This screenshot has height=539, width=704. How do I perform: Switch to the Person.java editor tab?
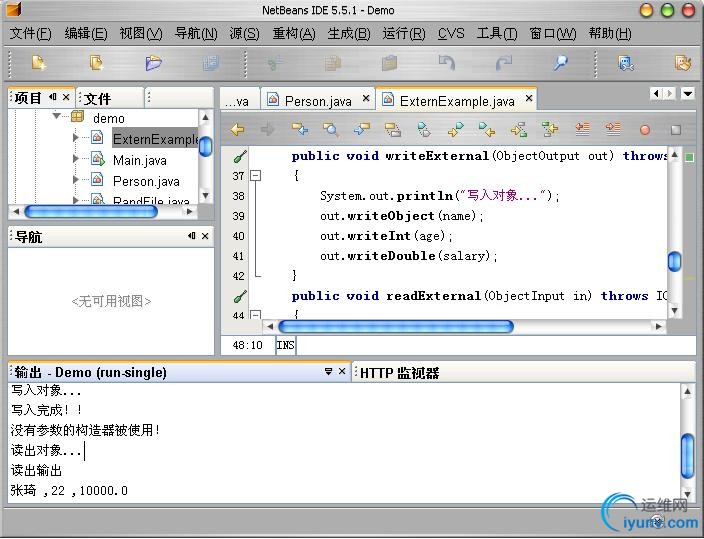pos(318,101)
